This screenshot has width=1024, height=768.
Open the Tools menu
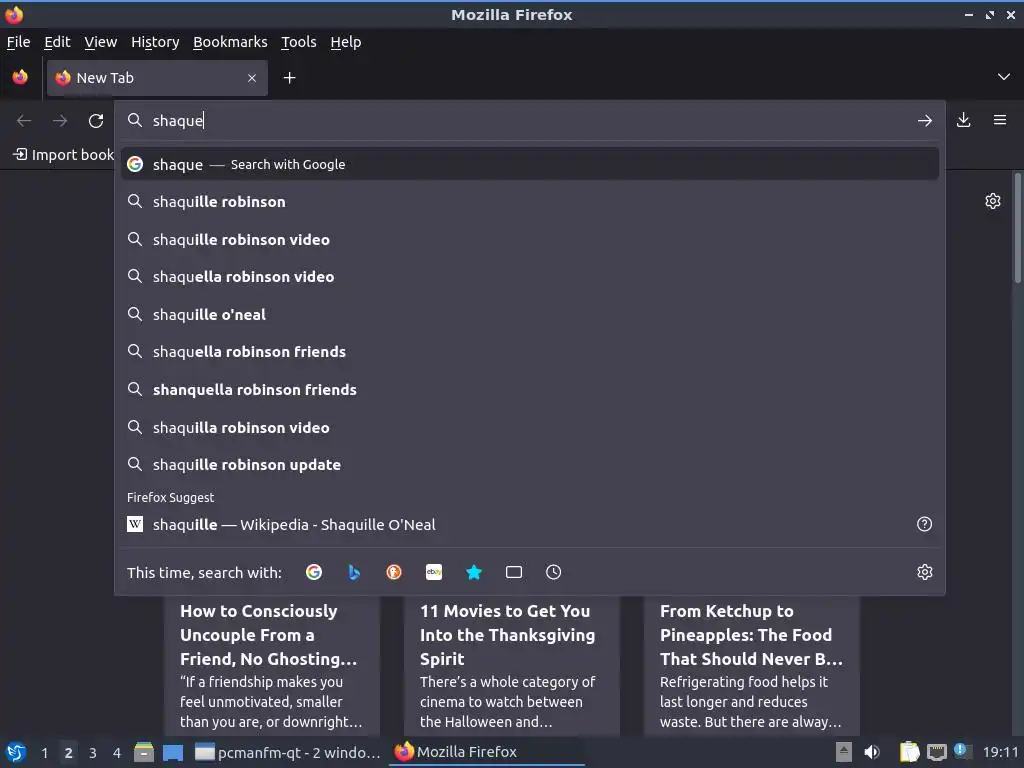(298, 42)
